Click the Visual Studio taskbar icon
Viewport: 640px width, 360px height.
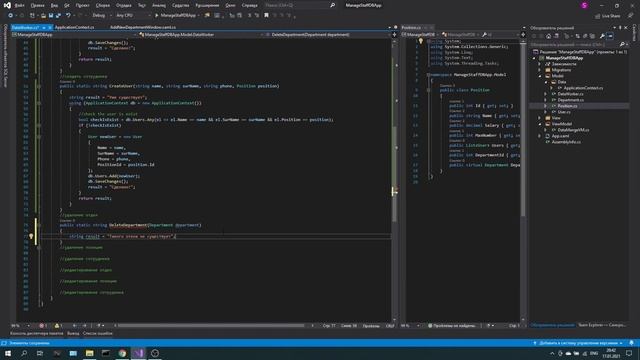tap(138, 353)
